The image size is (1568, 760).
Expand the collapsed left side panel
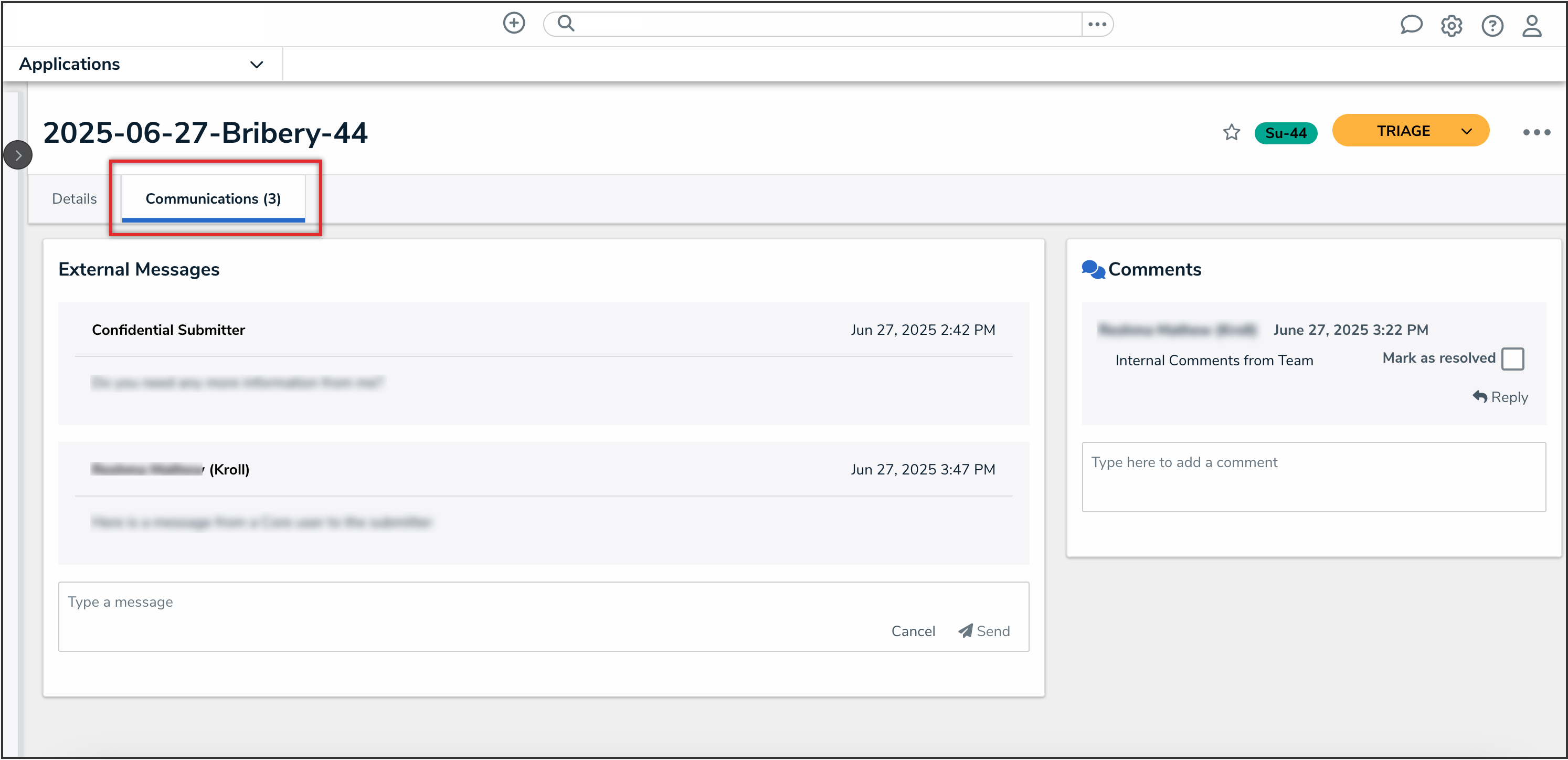18,155
